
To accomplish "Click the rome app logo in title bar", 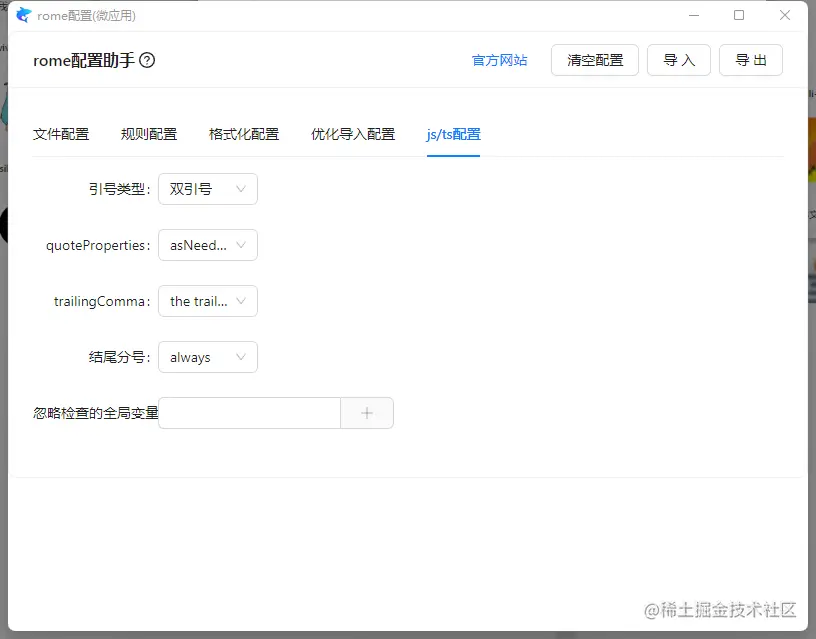I will click(x=23, y=16).
